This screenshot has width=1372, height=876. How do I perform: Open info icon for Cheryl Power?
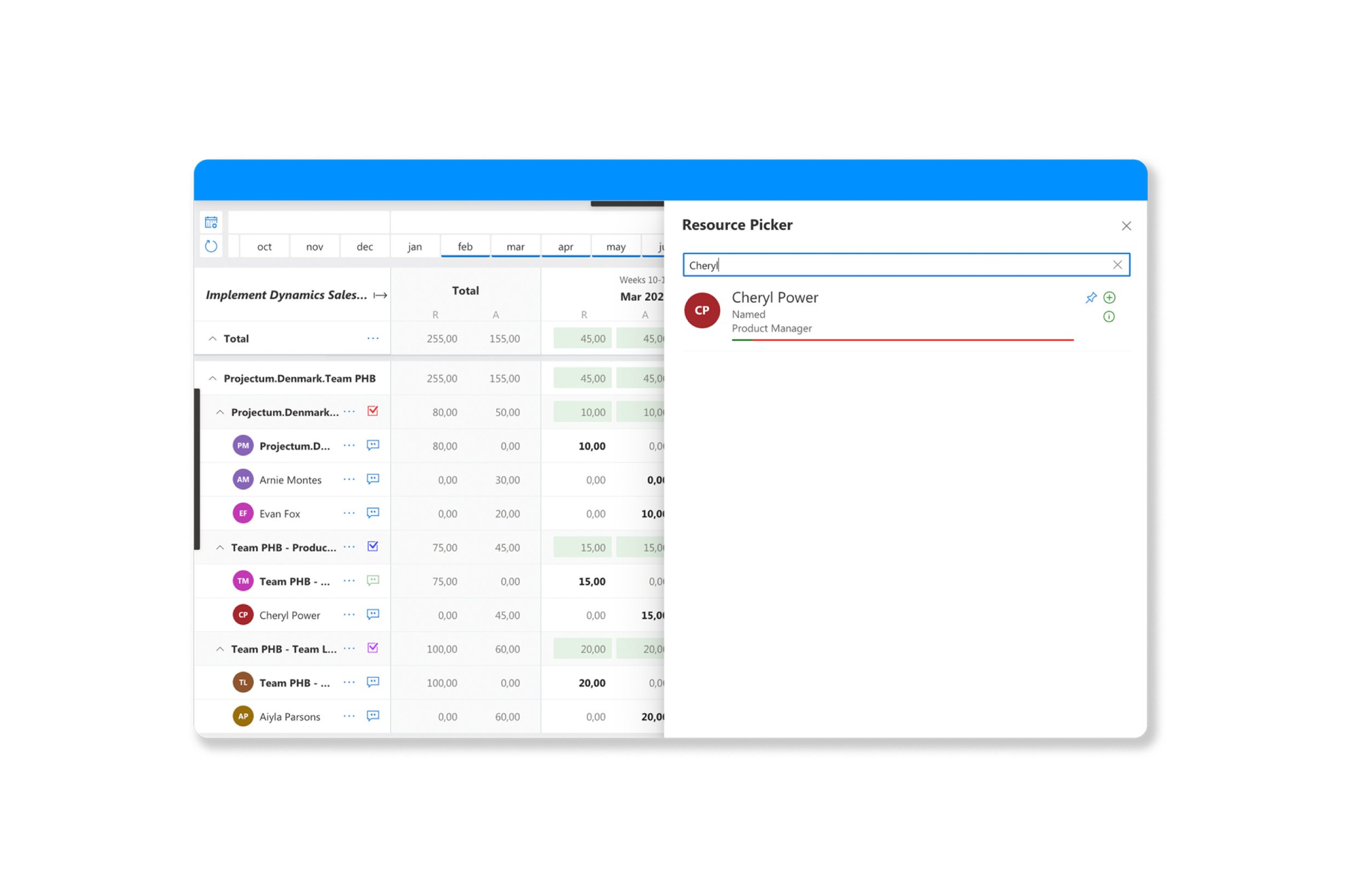tap(1109, 316)
